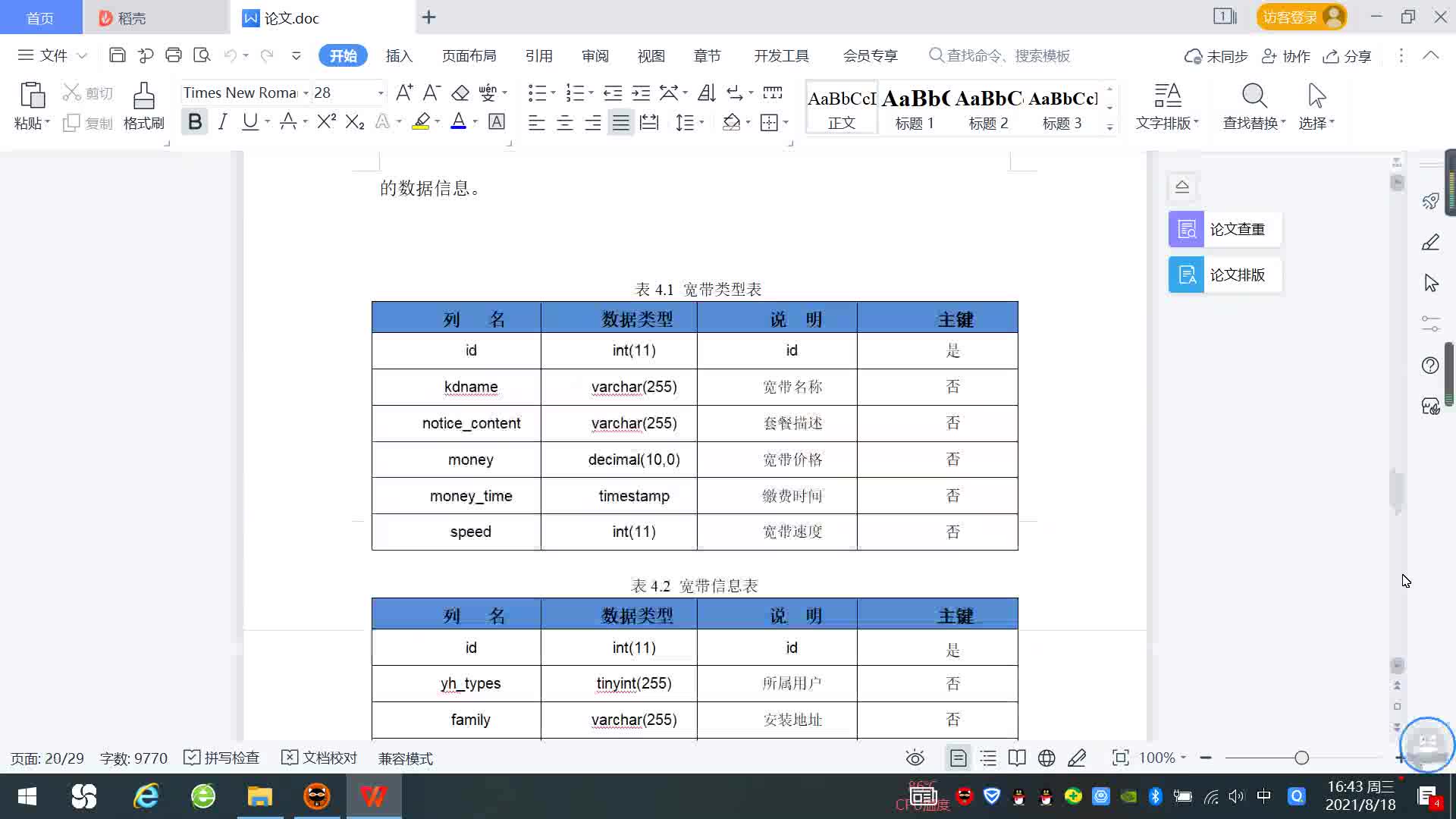Toggle Italic formatting button
The width and height of the screenshot is (1456, 819).
(x=222, y=122)
